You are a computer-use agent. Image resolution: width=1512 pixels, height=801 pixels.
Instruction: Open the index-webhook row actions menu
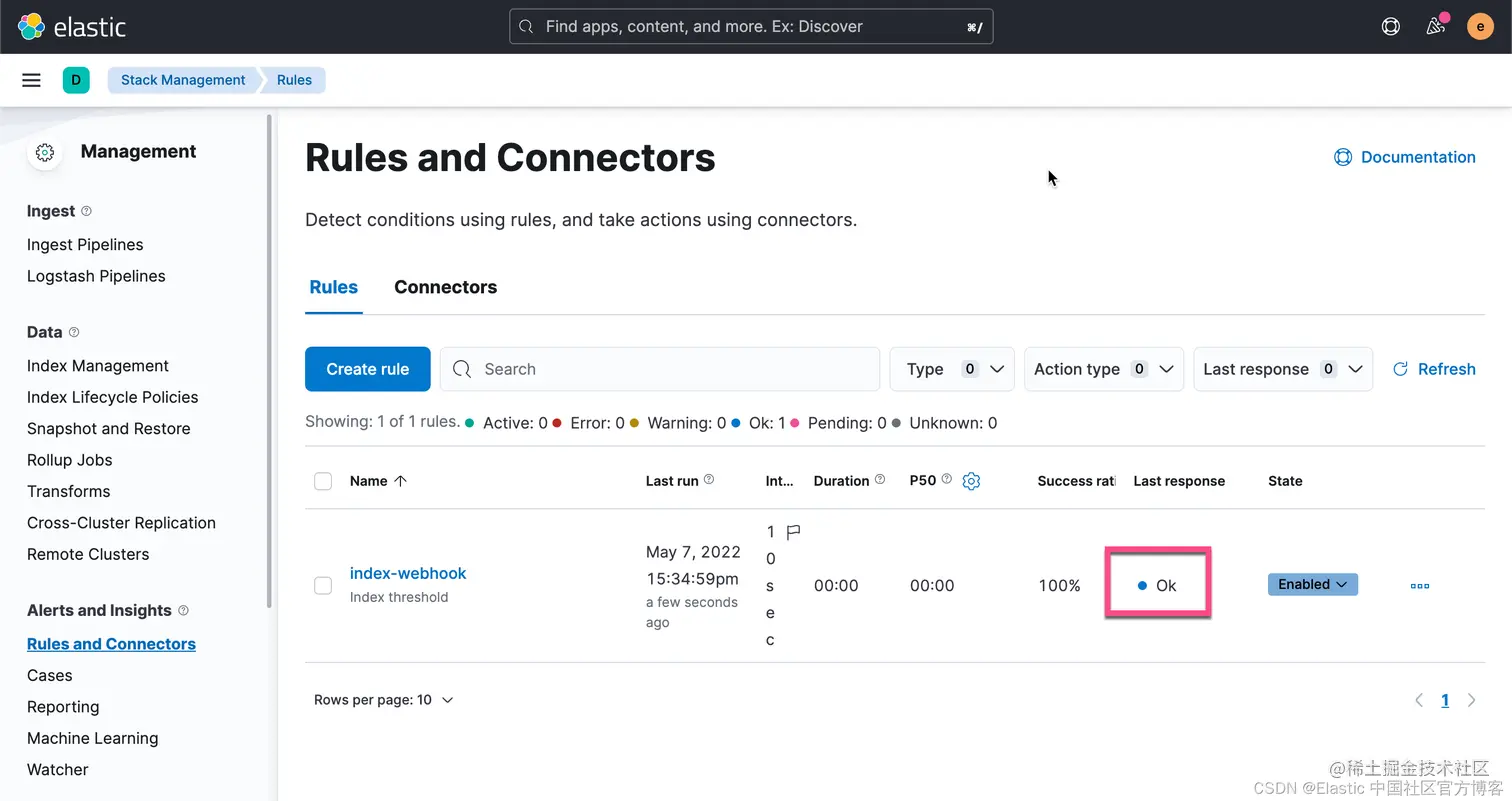click(x=1419, y=586)
